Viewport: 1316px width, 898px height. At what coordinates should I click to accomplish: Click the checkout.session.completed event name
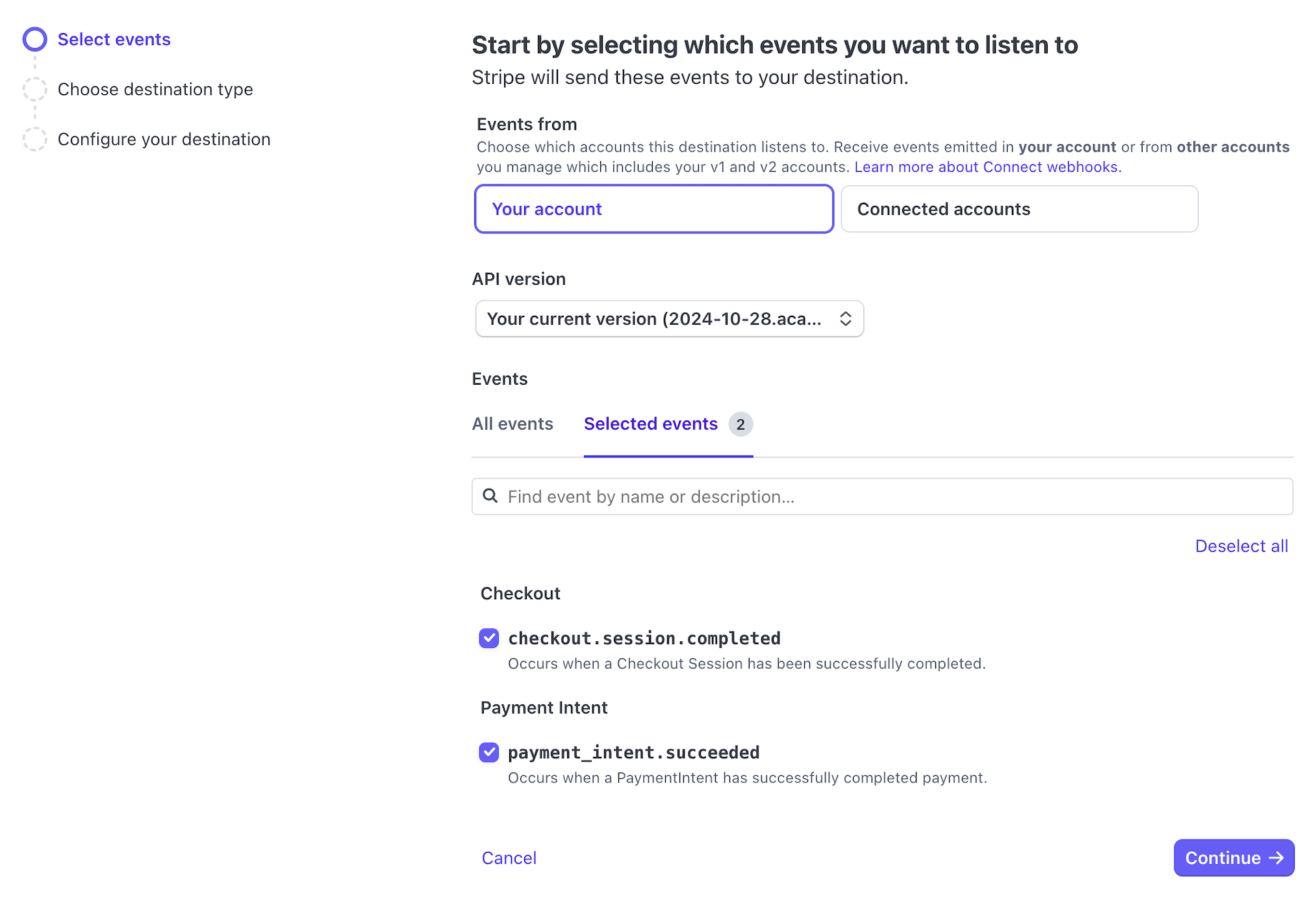pos(644,639)
